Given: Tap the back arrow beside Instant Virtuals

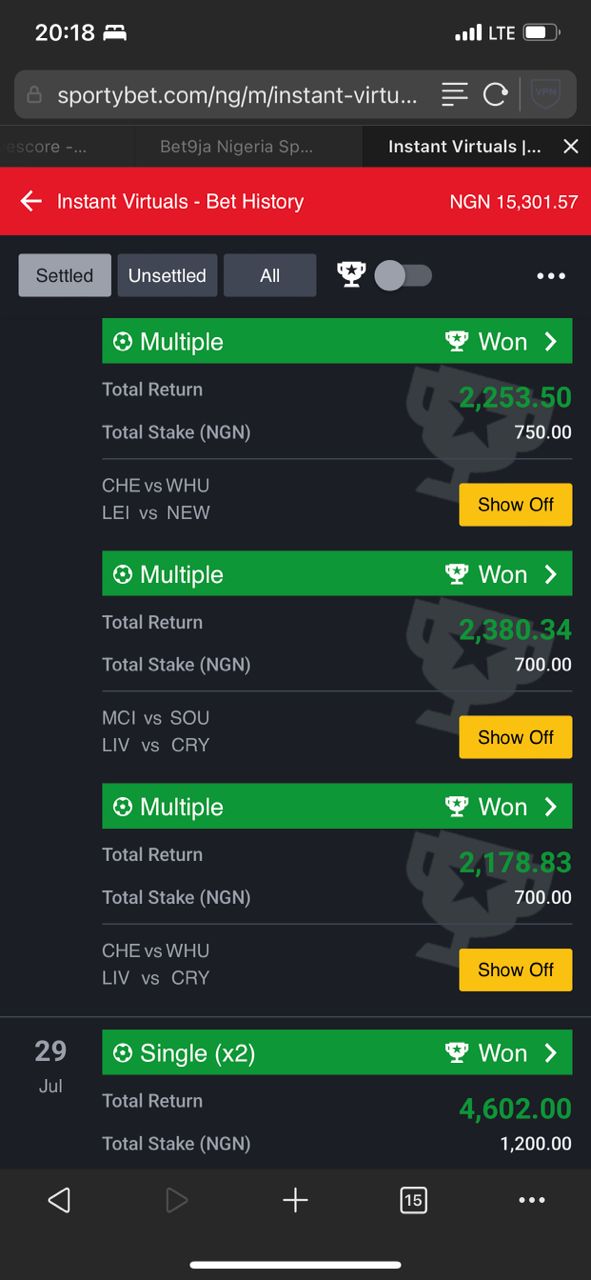Looking at the screenshot, I should point(31,201).
